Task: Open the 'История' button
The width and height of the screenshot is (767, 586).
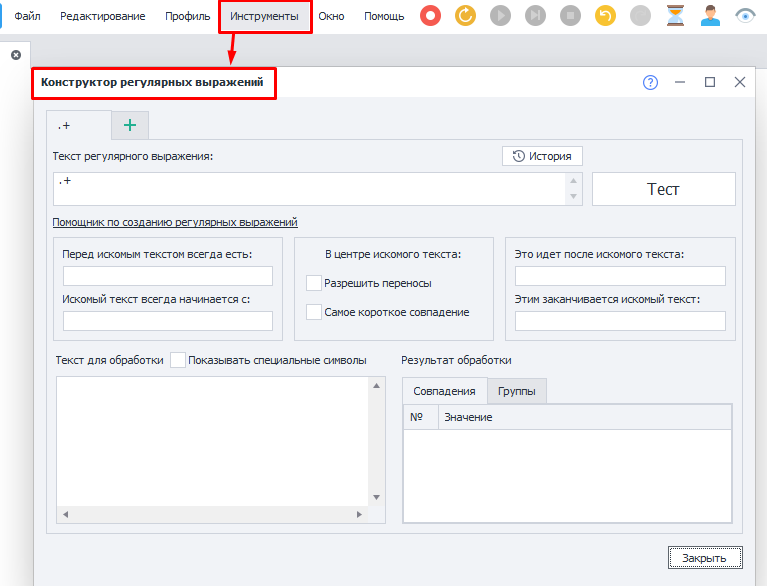Action: (542, 156)
